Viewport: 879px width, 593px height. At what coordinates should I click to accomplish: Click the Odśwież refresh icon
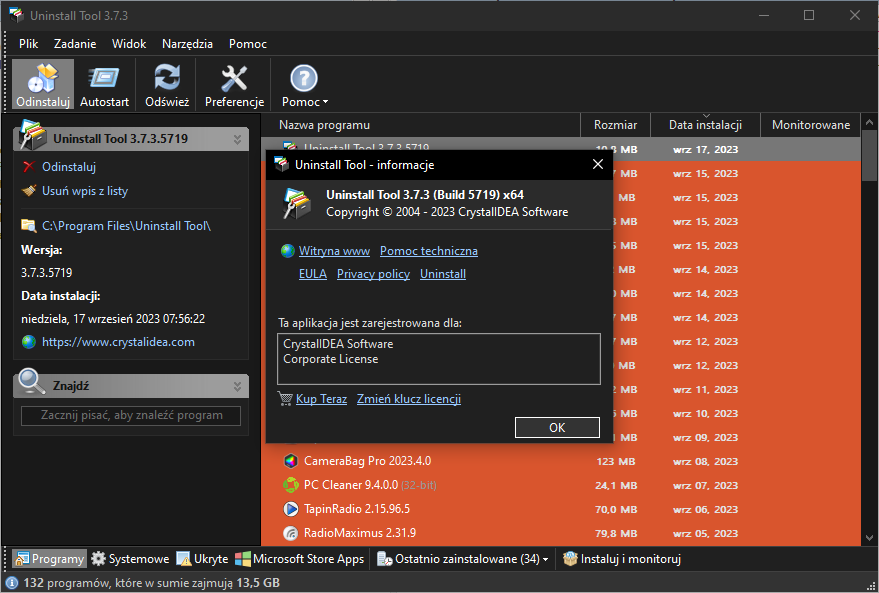167,85
